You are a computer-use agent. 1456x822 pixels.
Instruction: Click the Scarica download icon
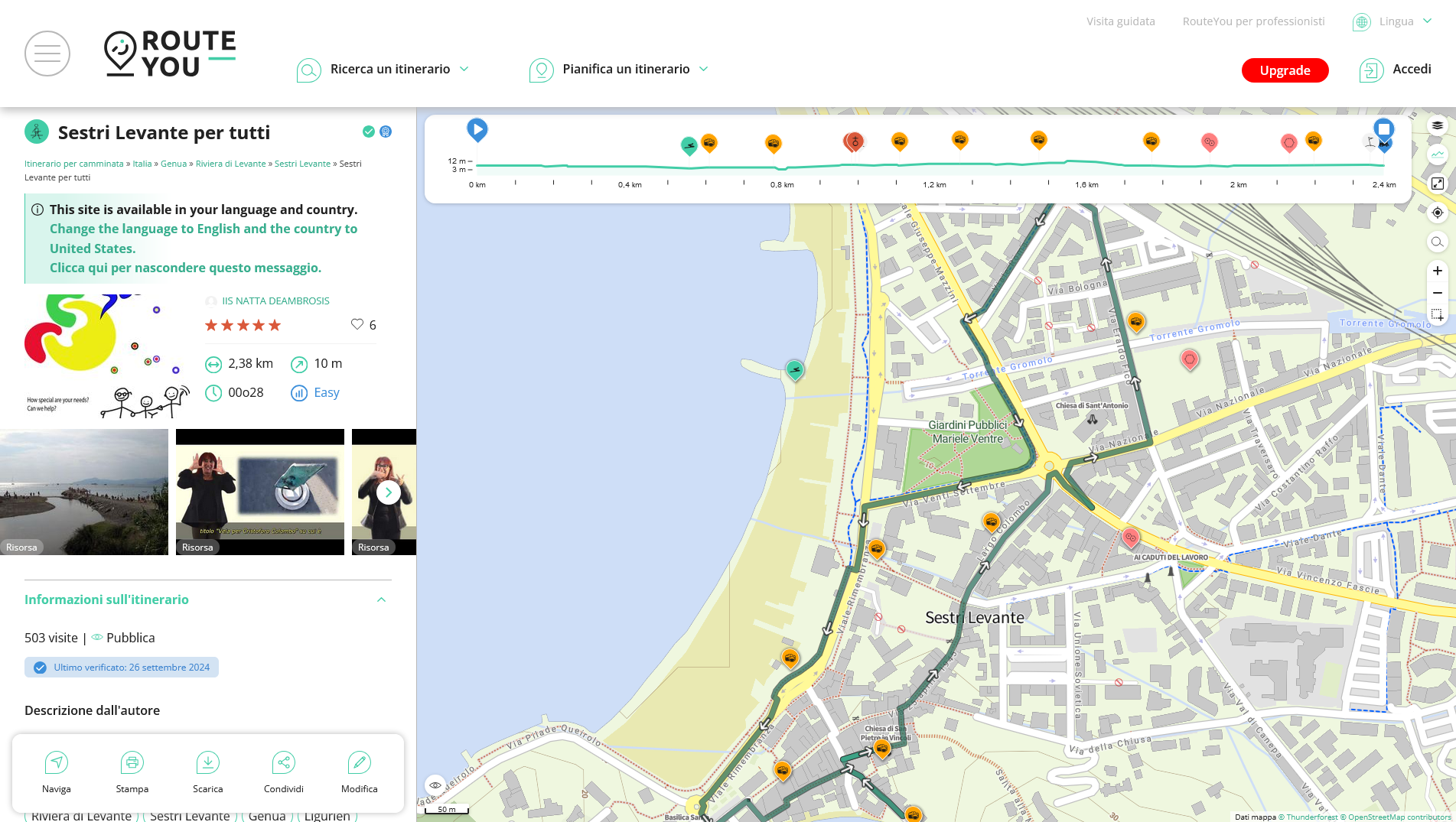[207, 763]
